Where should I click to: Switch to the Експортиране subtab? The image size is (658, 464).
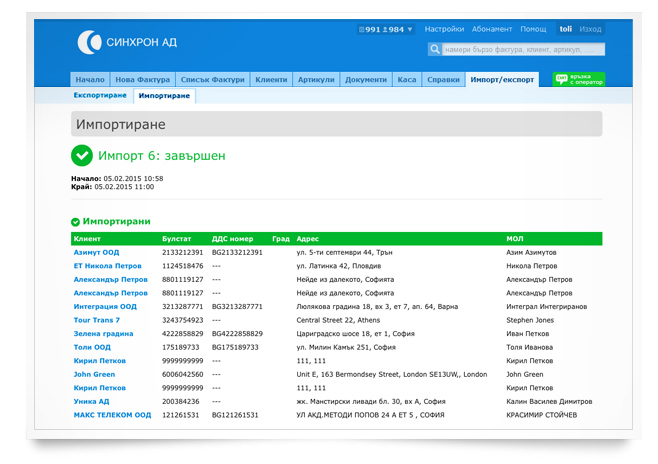(100, 95)
